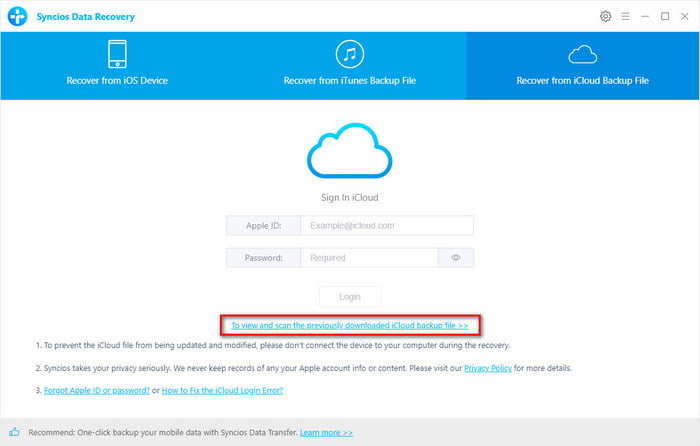Toggle password visibility with the eye icon
The height and width of the screenshot is (446, 700).
(x=456, y=258)
